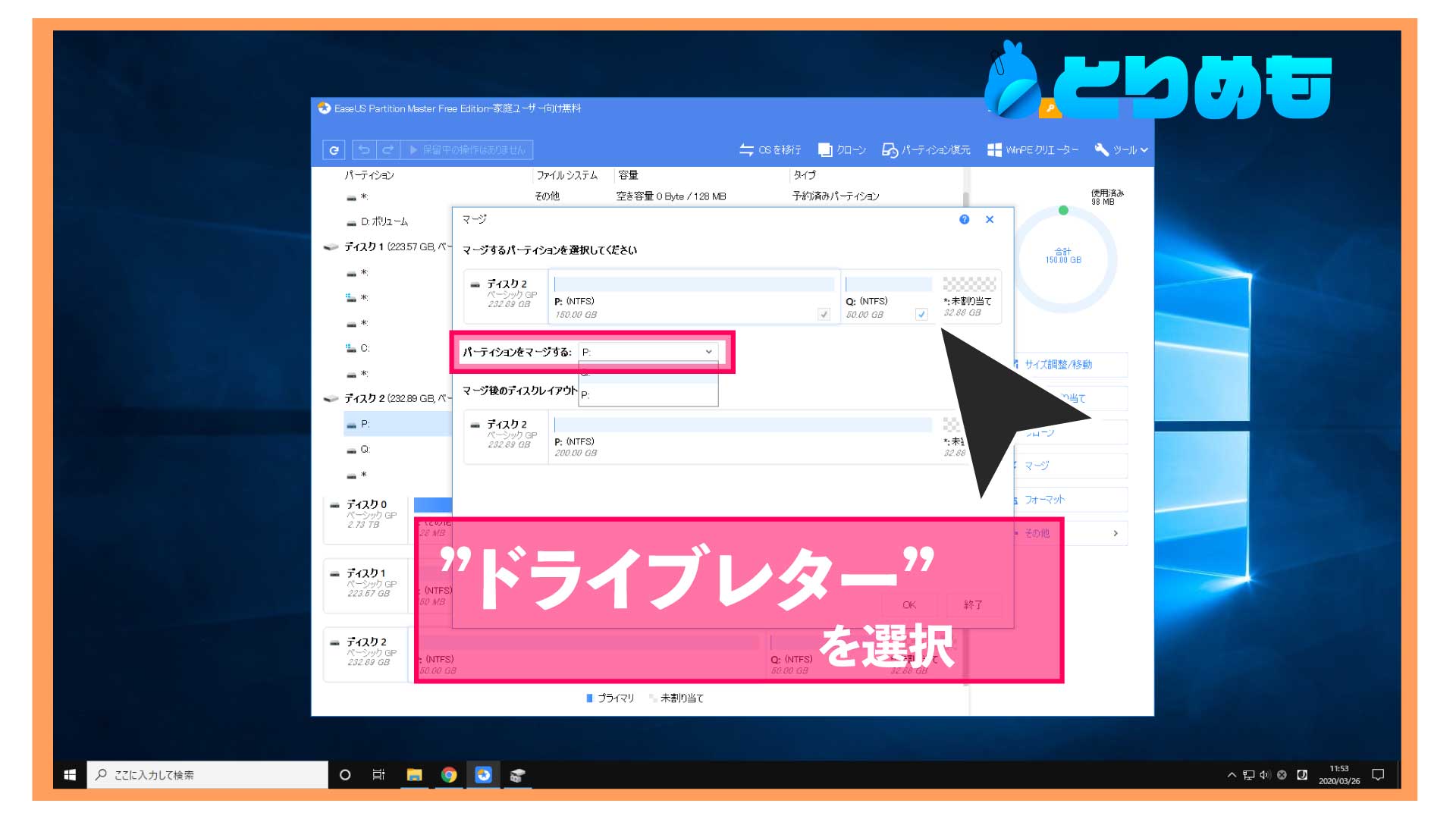Click the プライマリ blue legend swatch
This screenshot has height=819, width=1456.
coord(589,698)
